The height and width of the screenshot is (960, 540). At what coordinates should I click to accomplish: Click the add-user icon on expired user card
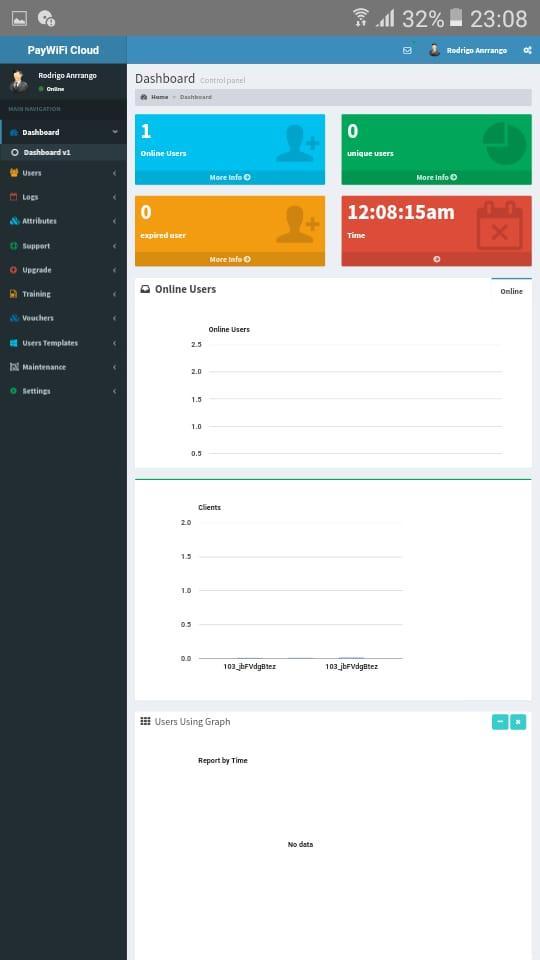click(298, 224)
